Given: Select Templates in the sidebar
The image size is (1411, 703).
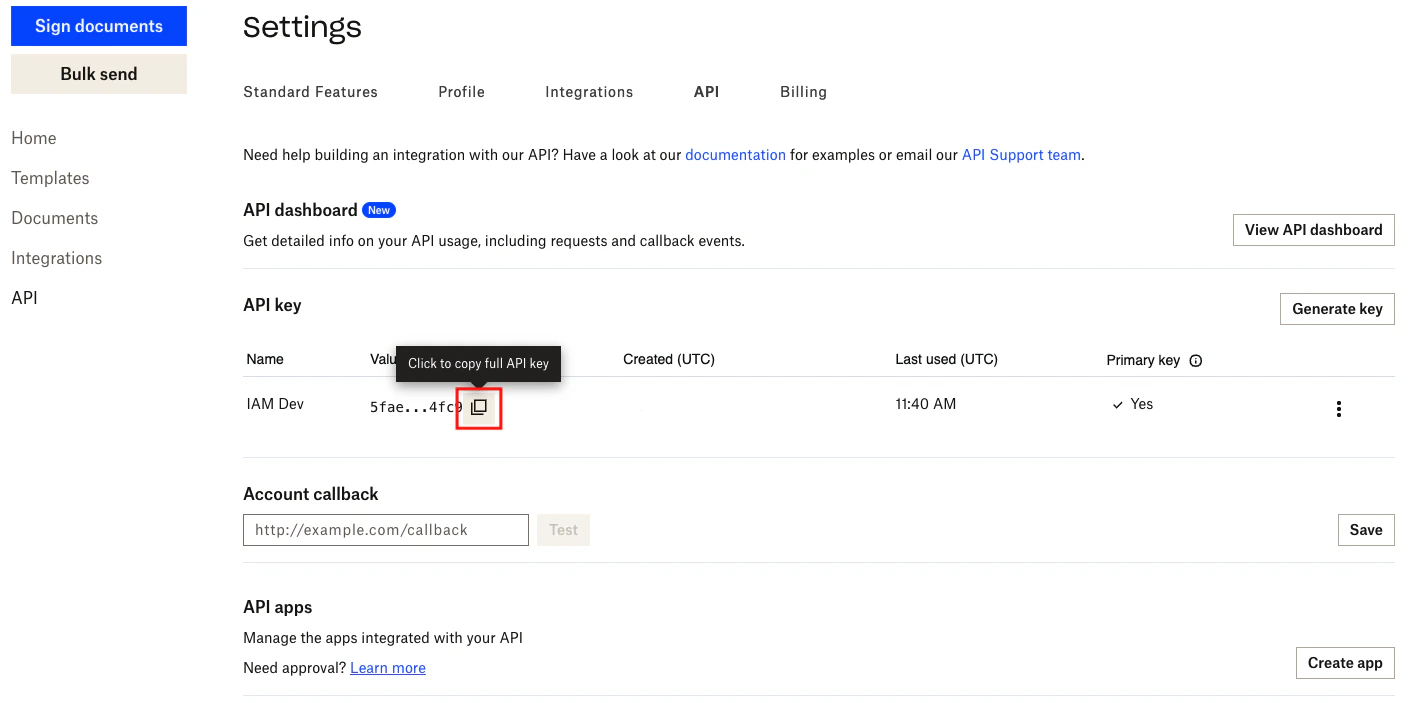Looking at the screenshot, I should (50, 177).
